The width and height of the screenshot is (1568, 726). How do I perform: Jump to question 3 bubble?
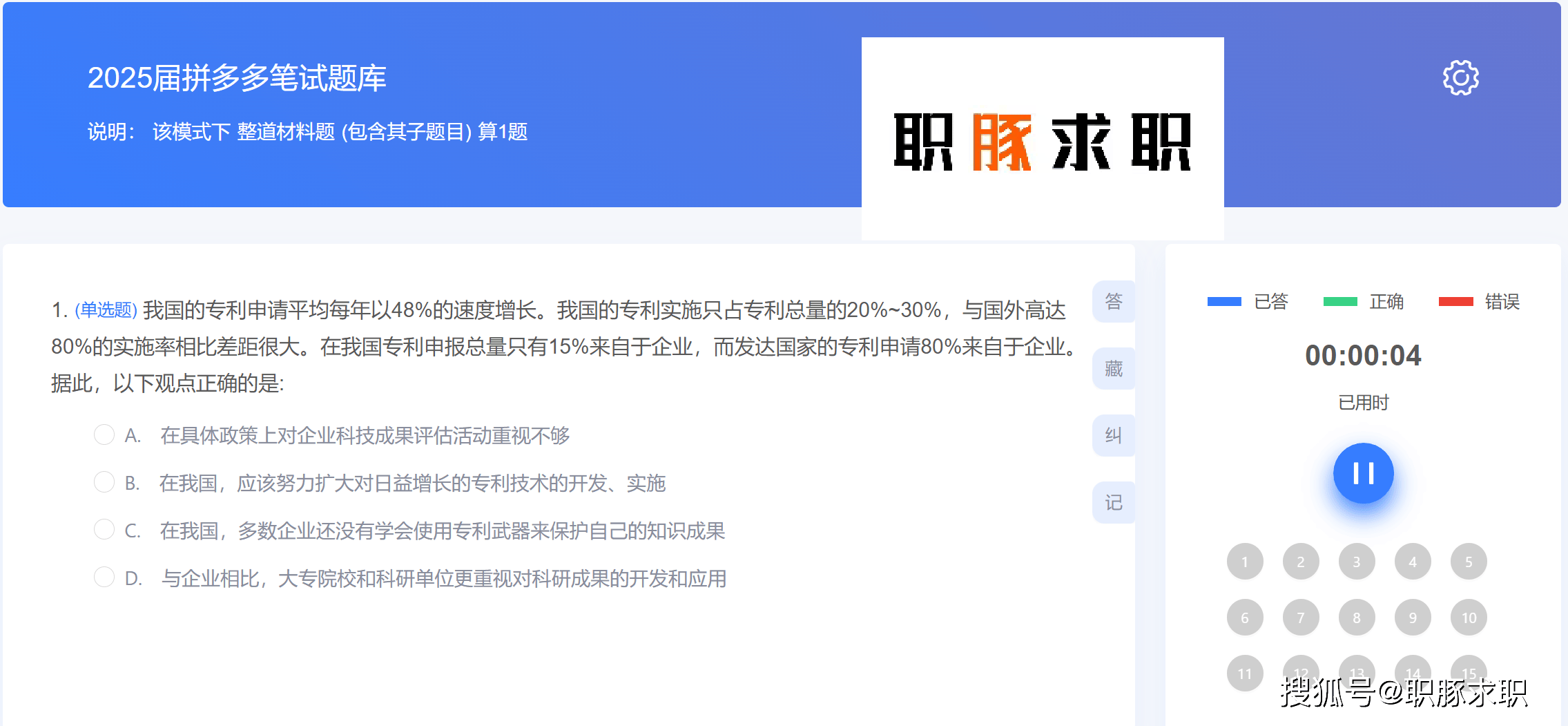click(1357, 562)
